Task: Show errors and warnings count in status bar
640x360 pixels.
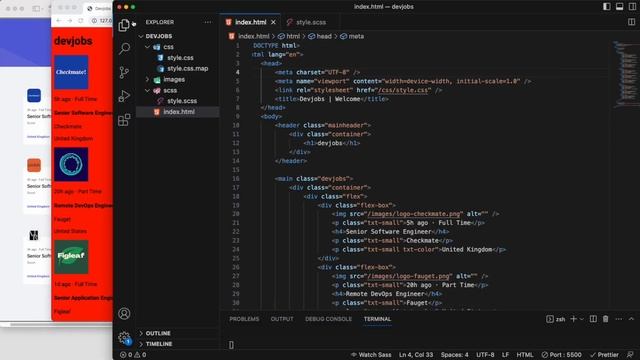Action: pyautogui.click(x=133, y=355)
